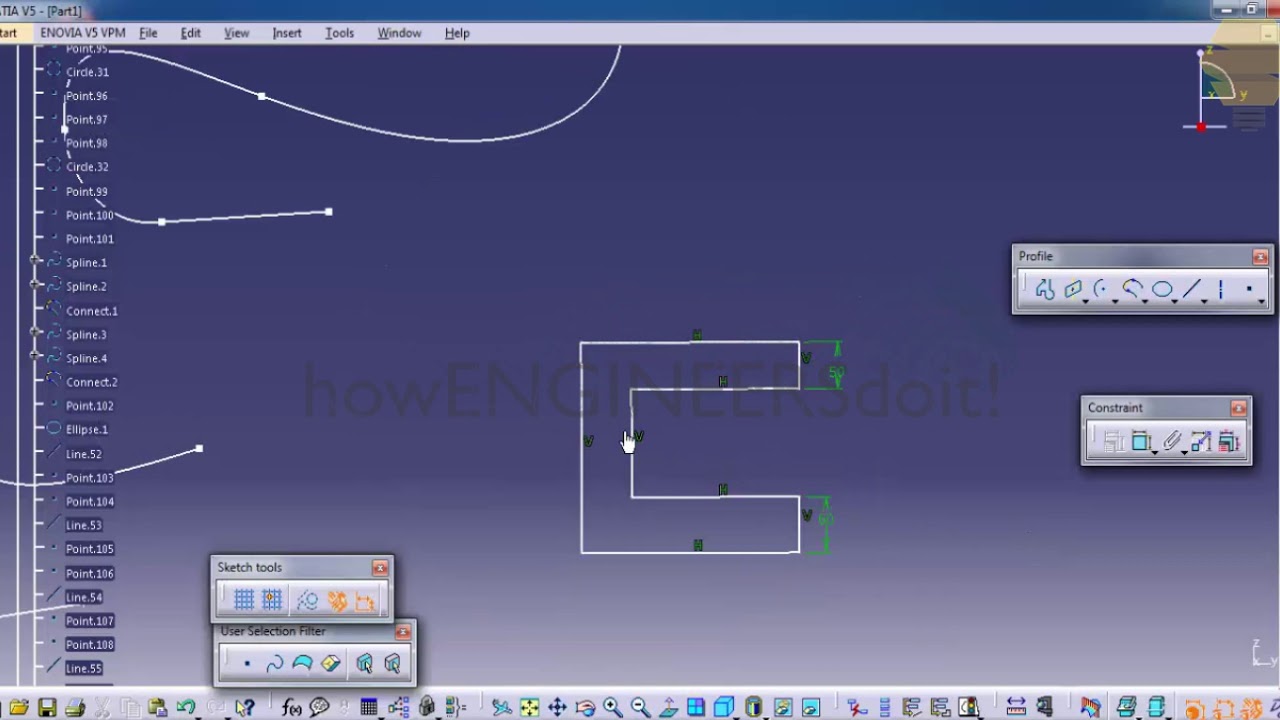
Task: Enable the Point filter in User Selection Filter
Action: pyautogui.click(x=247, y=664)
